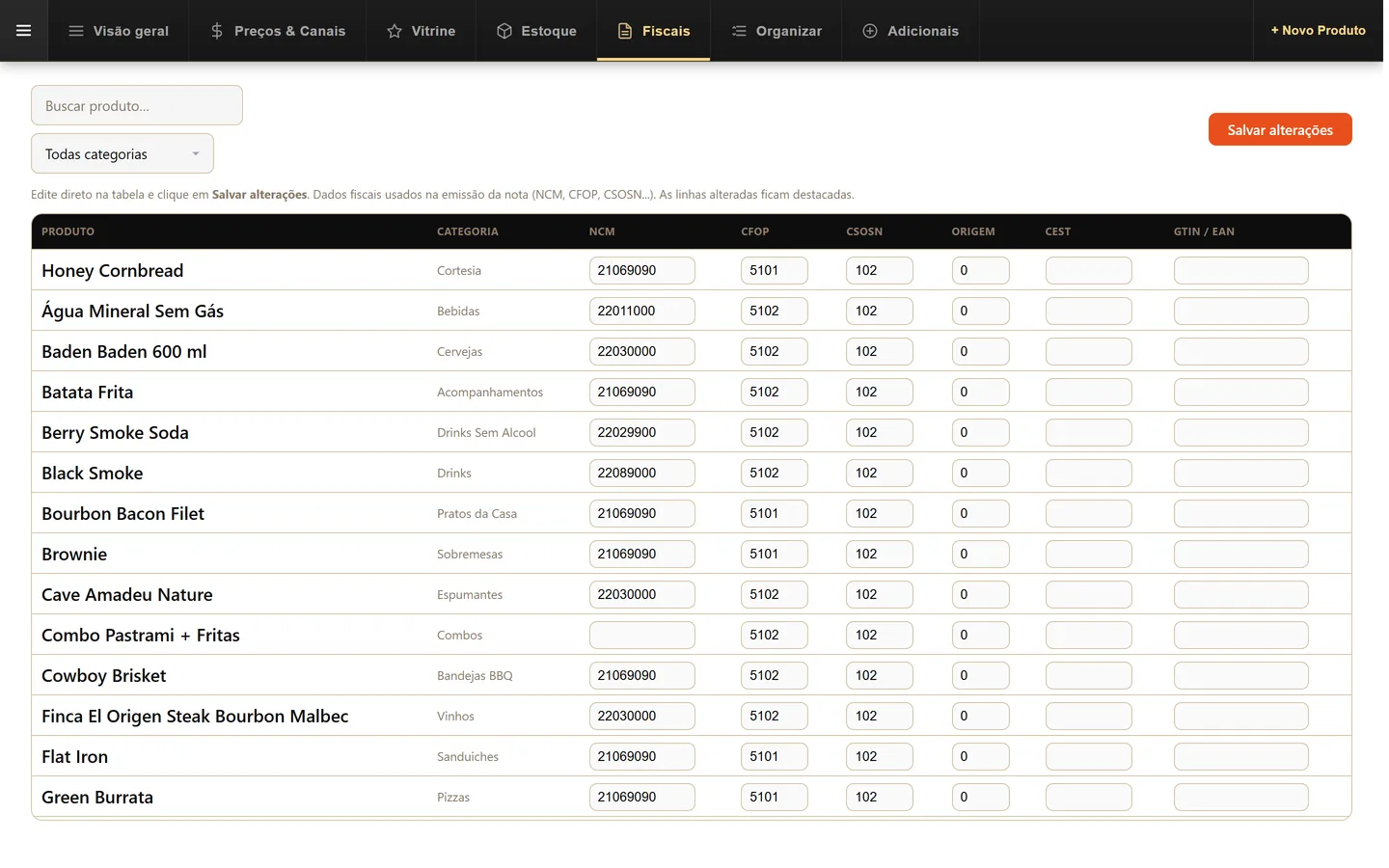Click the document icon for Fiscais

[x=625, y=31]
